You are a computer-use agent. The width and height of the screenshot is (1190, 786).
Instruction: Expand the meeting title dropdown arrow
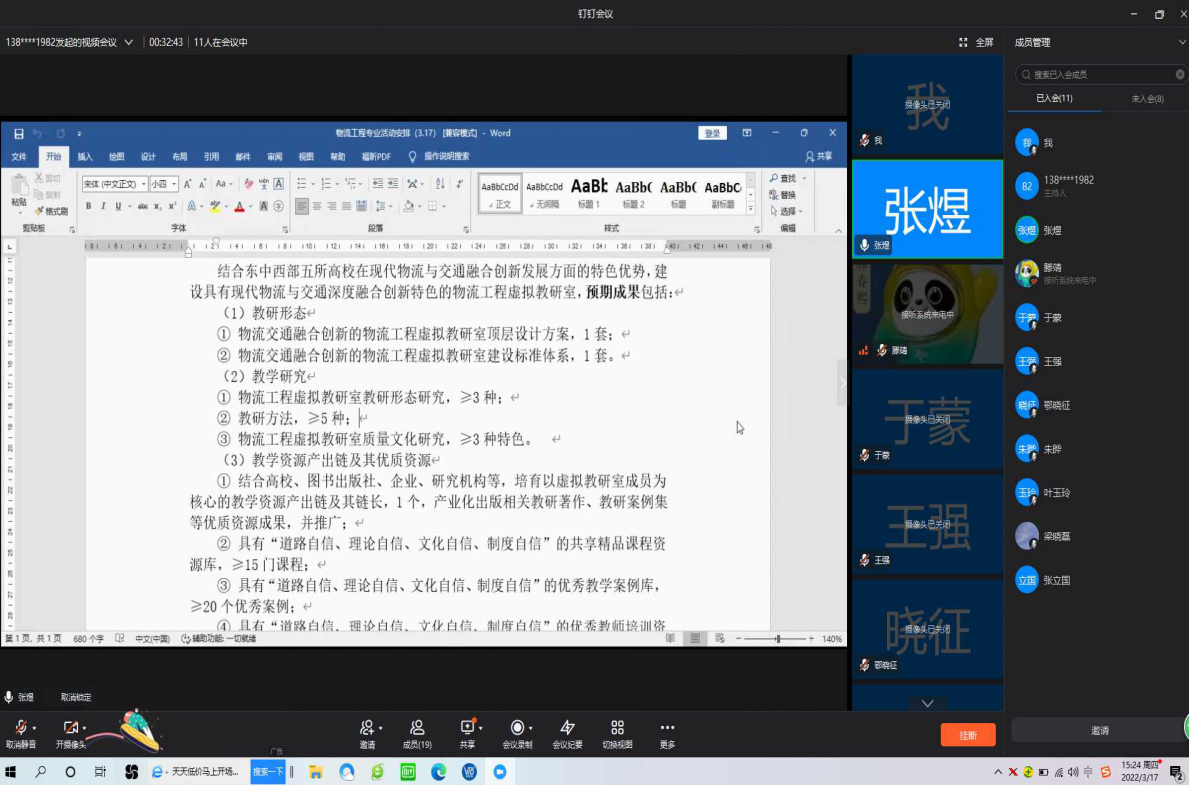point(129,42)
